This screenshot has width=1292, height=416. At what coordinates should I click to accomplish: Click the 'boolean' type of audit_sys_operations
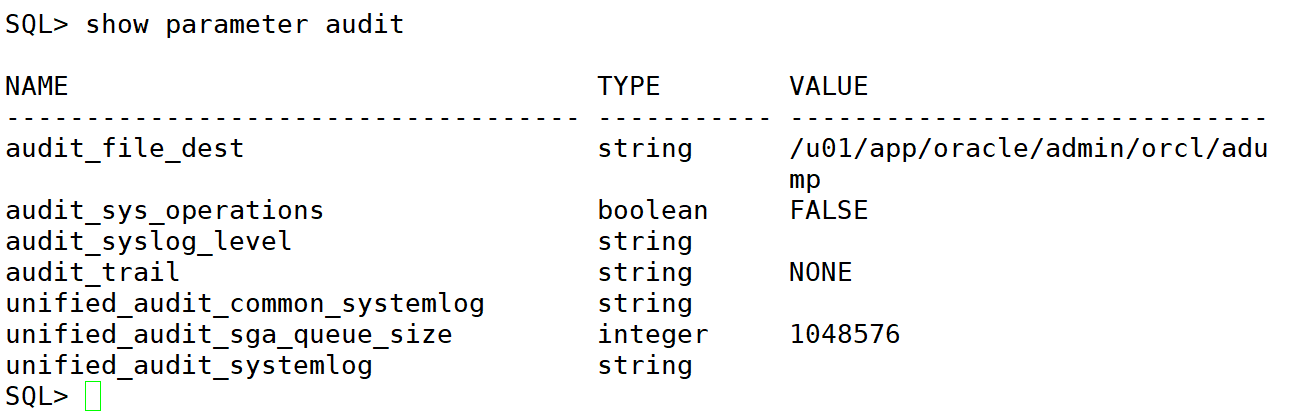[x=653, y=210]
